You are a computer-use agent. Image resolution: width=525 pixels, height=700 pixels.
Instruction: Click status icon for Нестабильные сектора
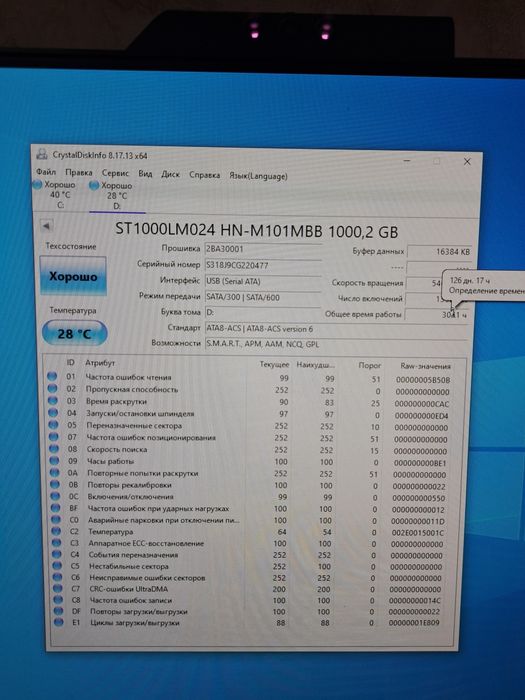pos(57,566)
